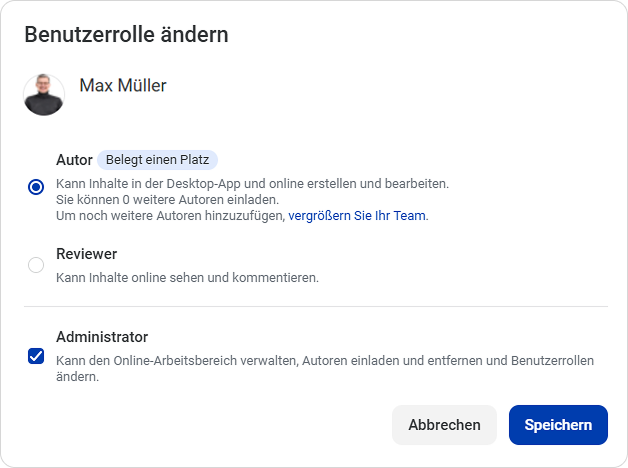Click the Administrator heading label
The height and width of the screenshot is (468, 628).
click(102, 337)
